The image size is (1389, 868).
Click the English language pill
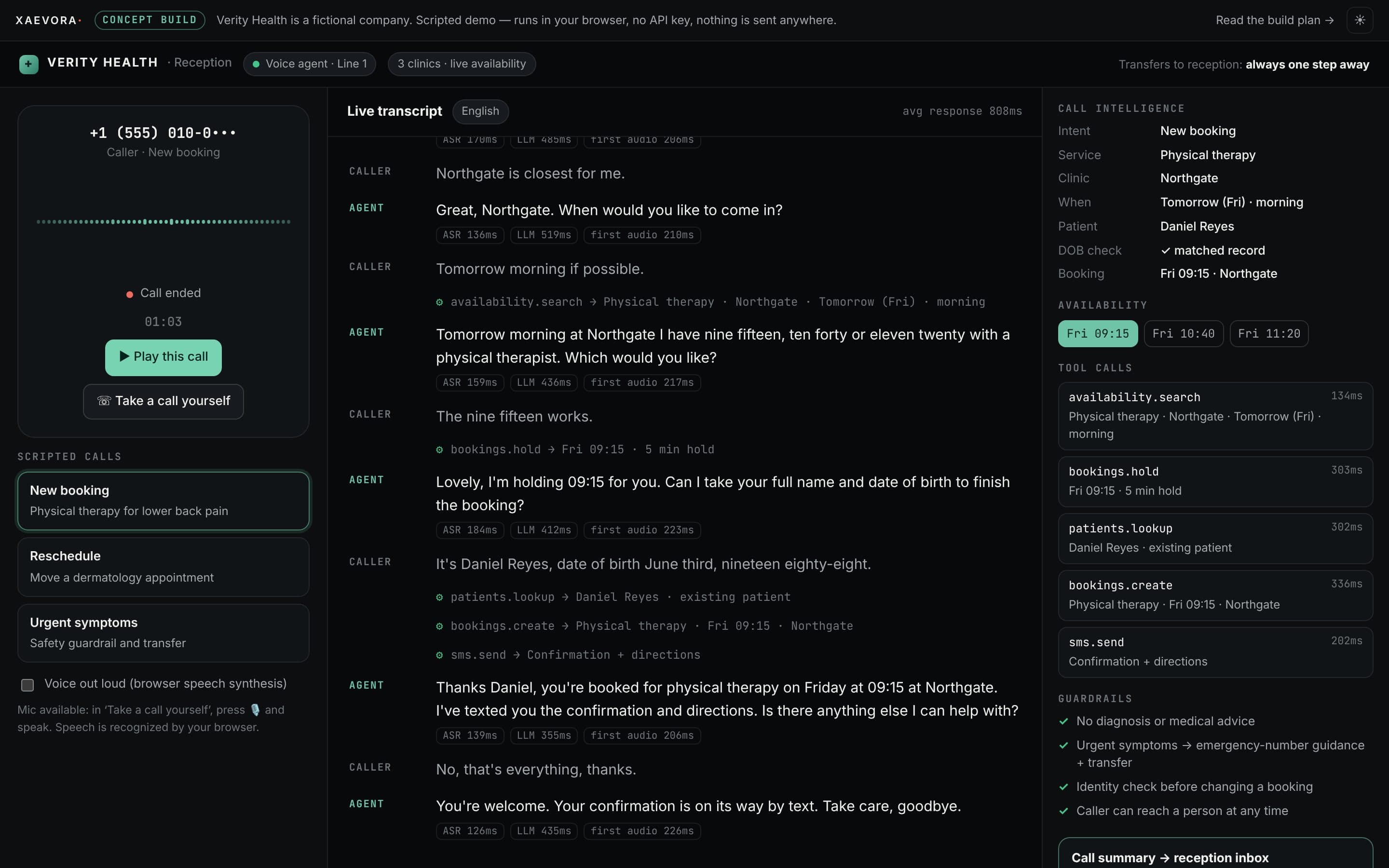pos(480,111)
